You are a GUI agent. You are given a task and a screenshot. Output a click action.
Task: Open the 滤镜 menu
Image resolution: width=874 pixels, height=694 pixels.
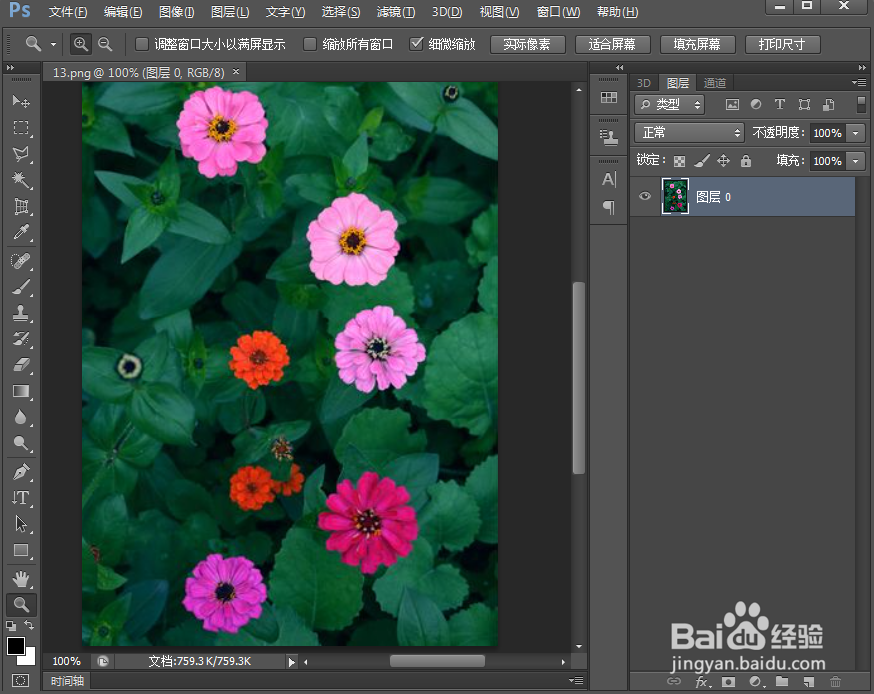pos(395,11)
